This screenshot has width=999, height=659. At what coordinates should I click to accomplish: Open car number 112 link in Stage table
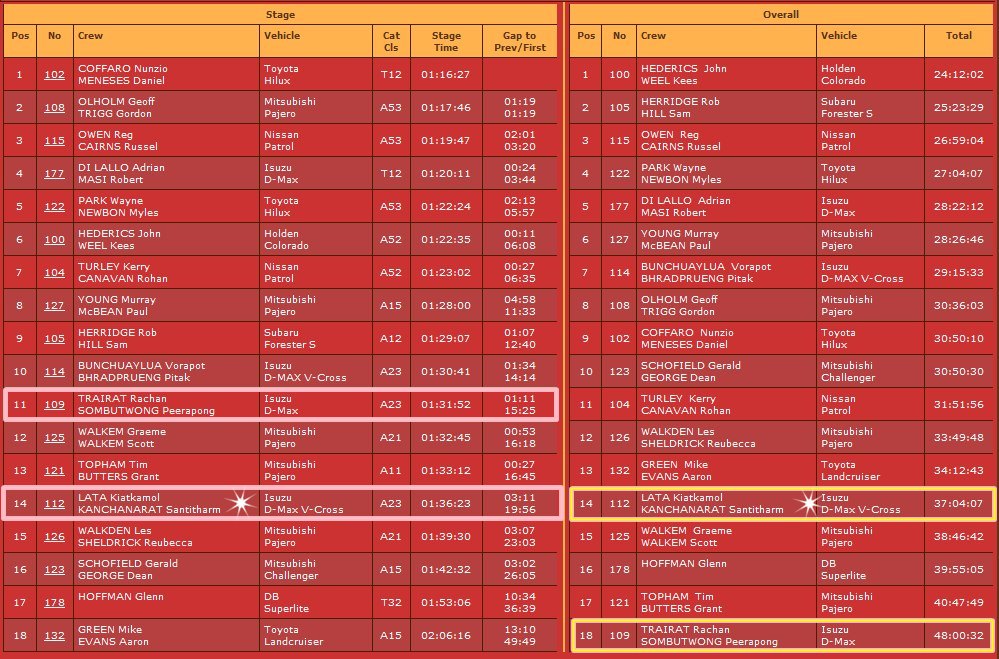54,503
